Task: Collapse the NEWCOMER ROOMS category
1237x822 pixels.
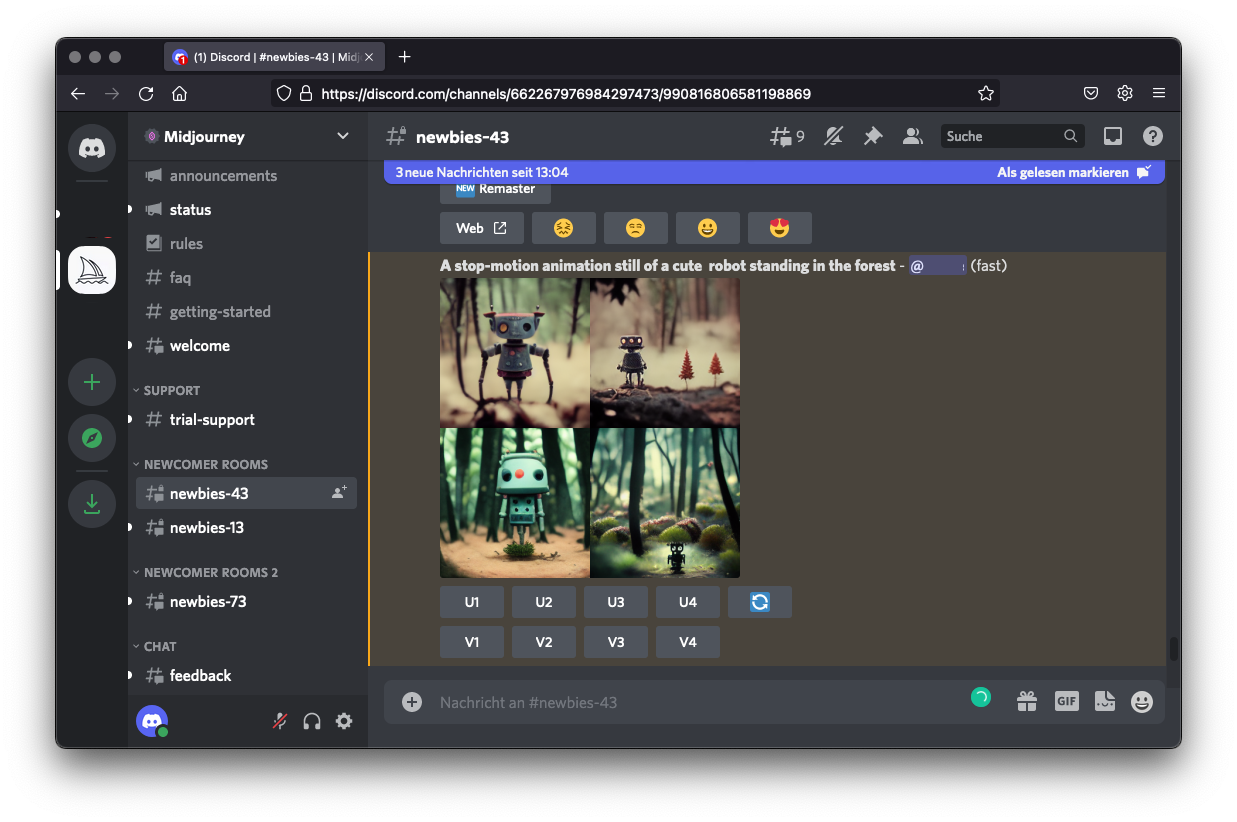Action: pos(205,464)
